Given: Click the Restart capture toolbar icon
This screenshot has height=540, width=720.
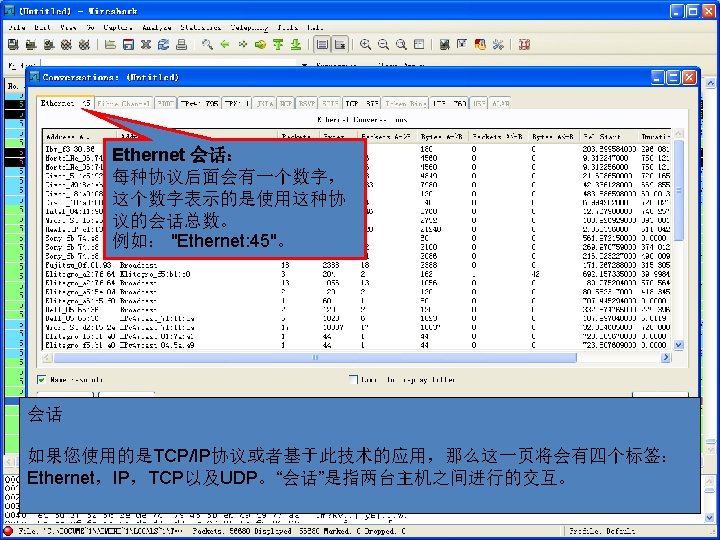Looking at the screenshot, I should tap(84, 45).
